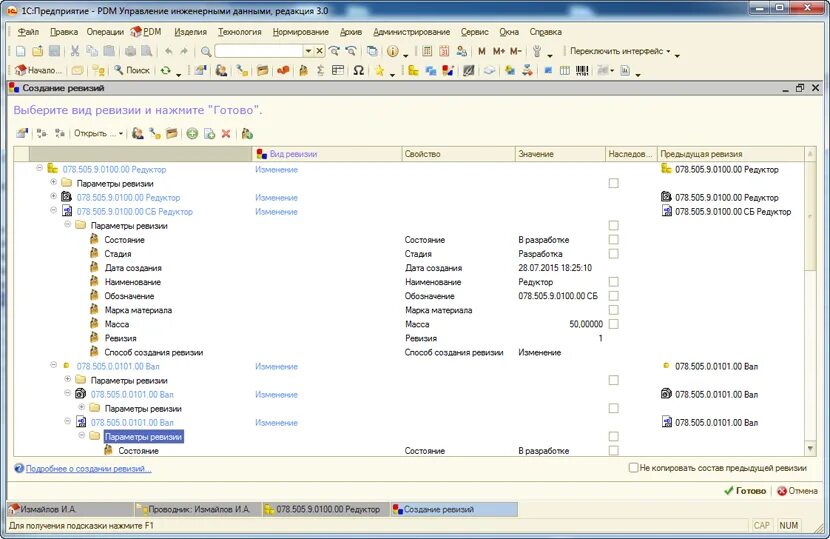Open the Администрирование menu
The image size is (830, 539).
click(411, 32)
